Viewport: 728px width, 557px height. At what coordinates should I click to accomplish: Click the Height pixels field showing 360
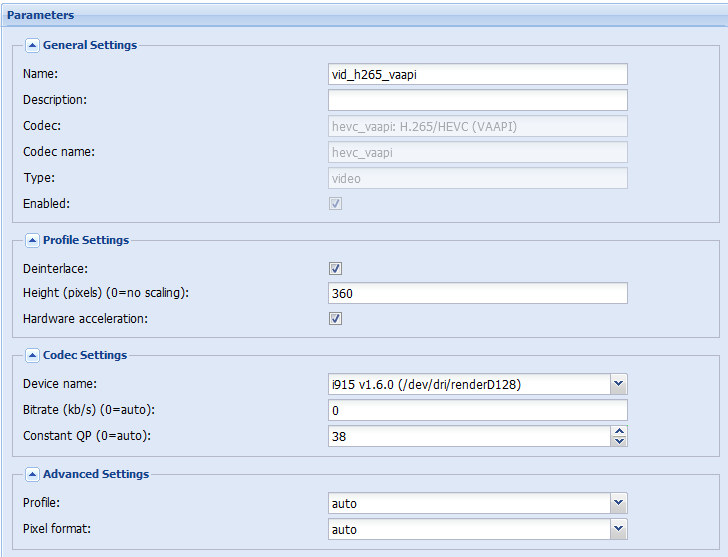[478, 293]
